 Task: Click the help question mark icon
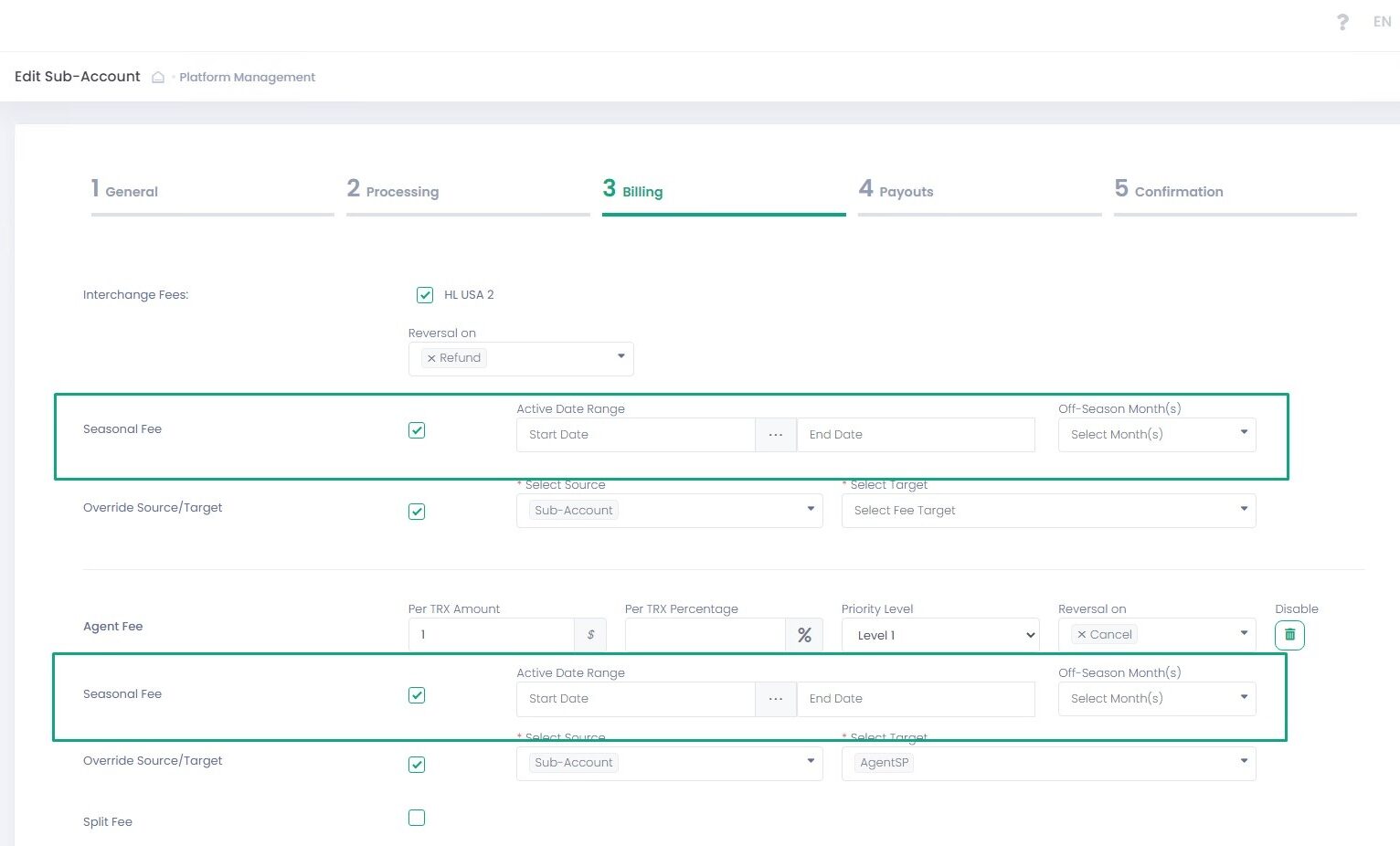[1342, 22]
